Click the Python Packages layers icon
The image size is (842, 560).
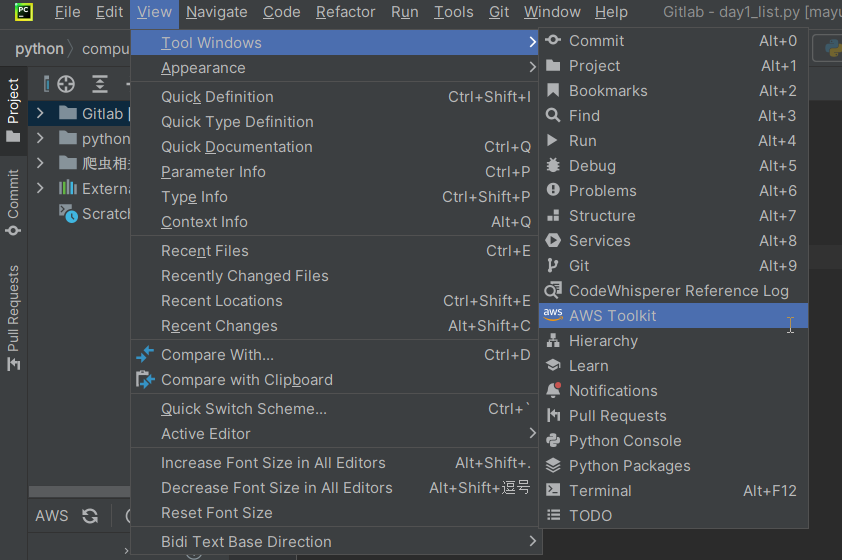point(553,466)
